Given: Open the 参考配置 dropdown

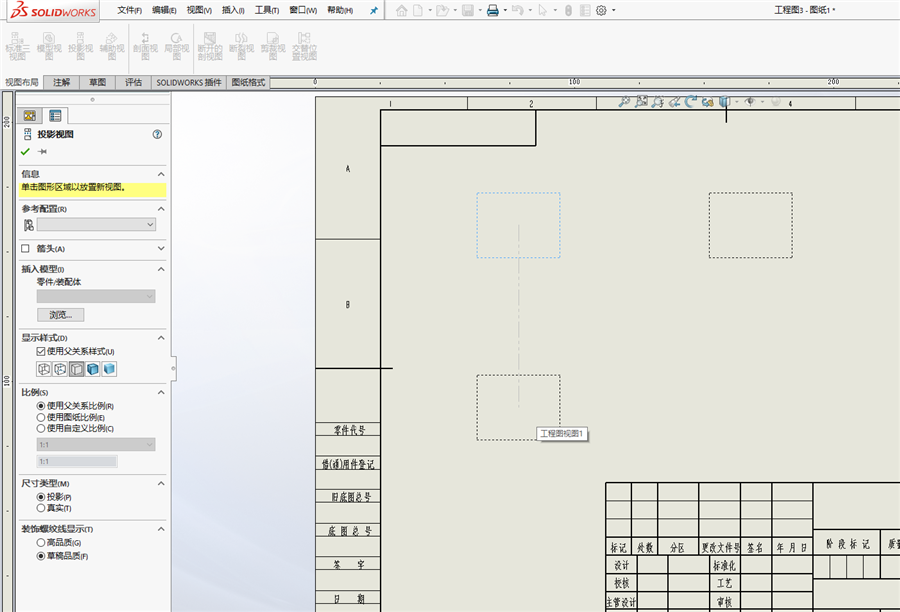Looking at the screenshot, I should pos(96,224).
